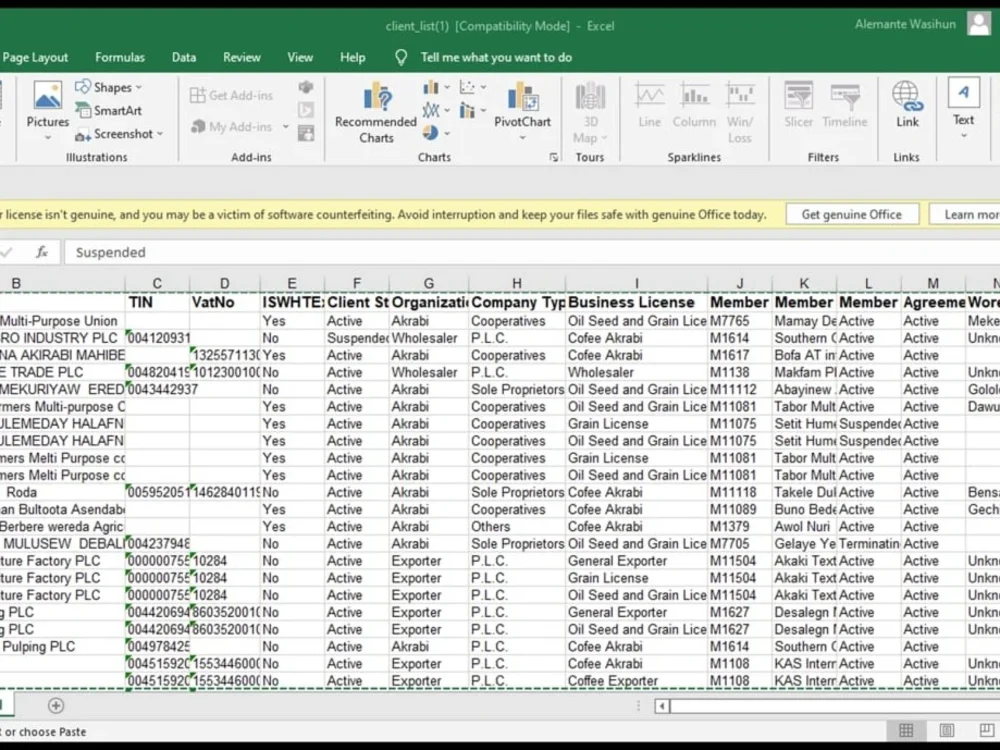Expand the My Add-ins dropdown arrow

pos(285,127)
